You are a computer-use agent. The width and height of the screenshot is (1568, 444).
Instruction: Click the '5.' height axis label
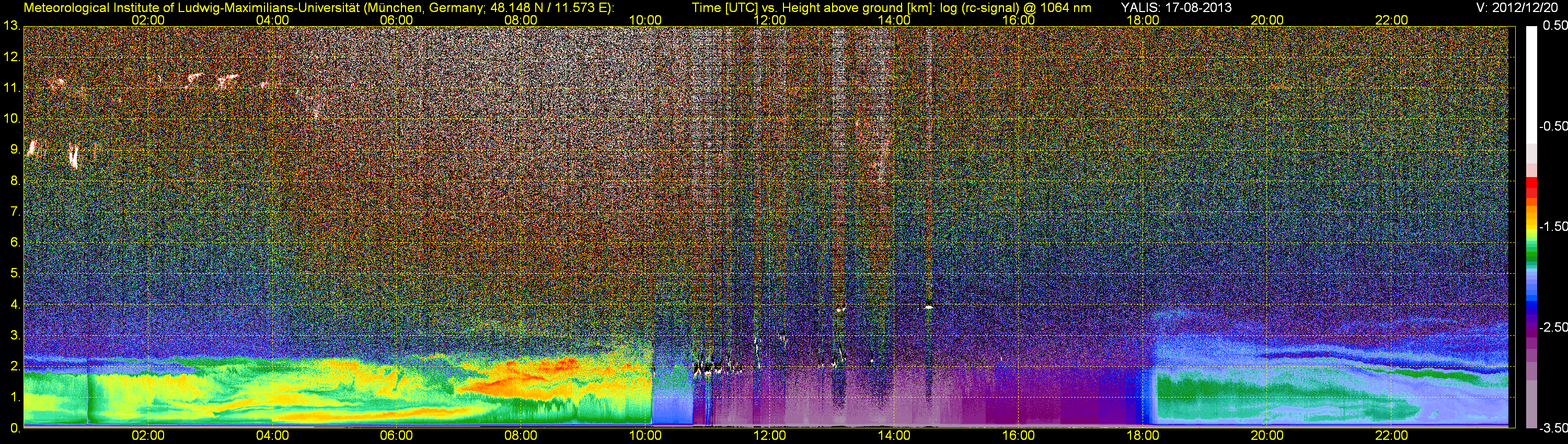15,274
